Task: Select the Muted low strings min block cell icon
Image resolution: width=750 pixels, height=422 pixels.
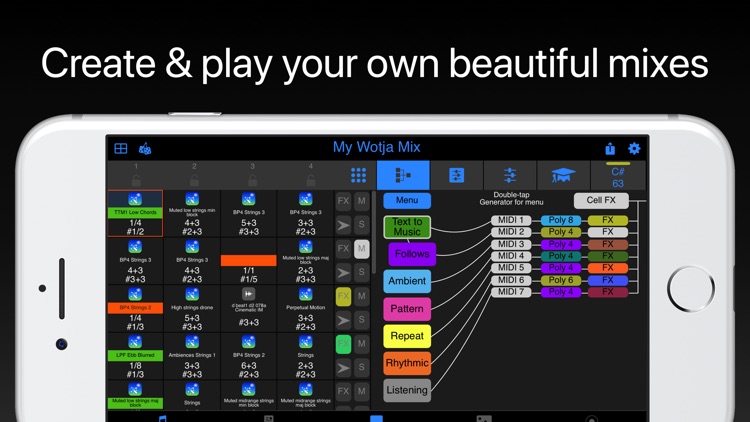Action: tap(192, 199)
